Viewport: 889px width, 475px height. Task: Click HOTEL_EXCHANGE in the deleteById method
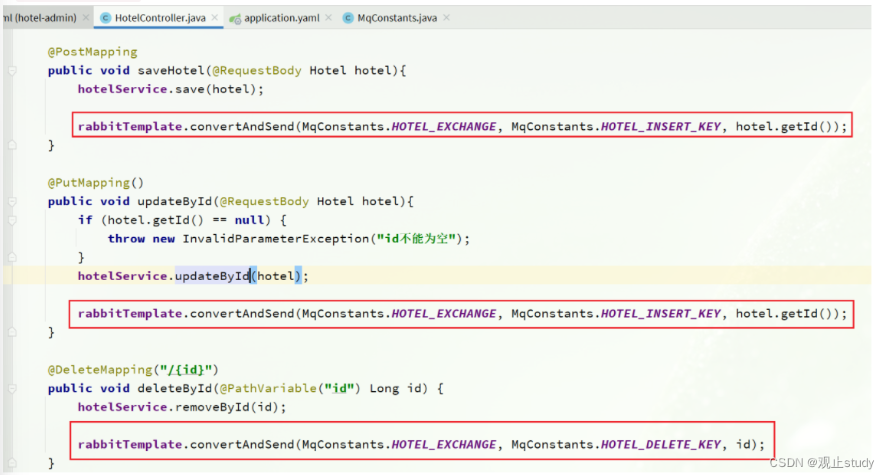pyautogui.click(x=443, y=445)
